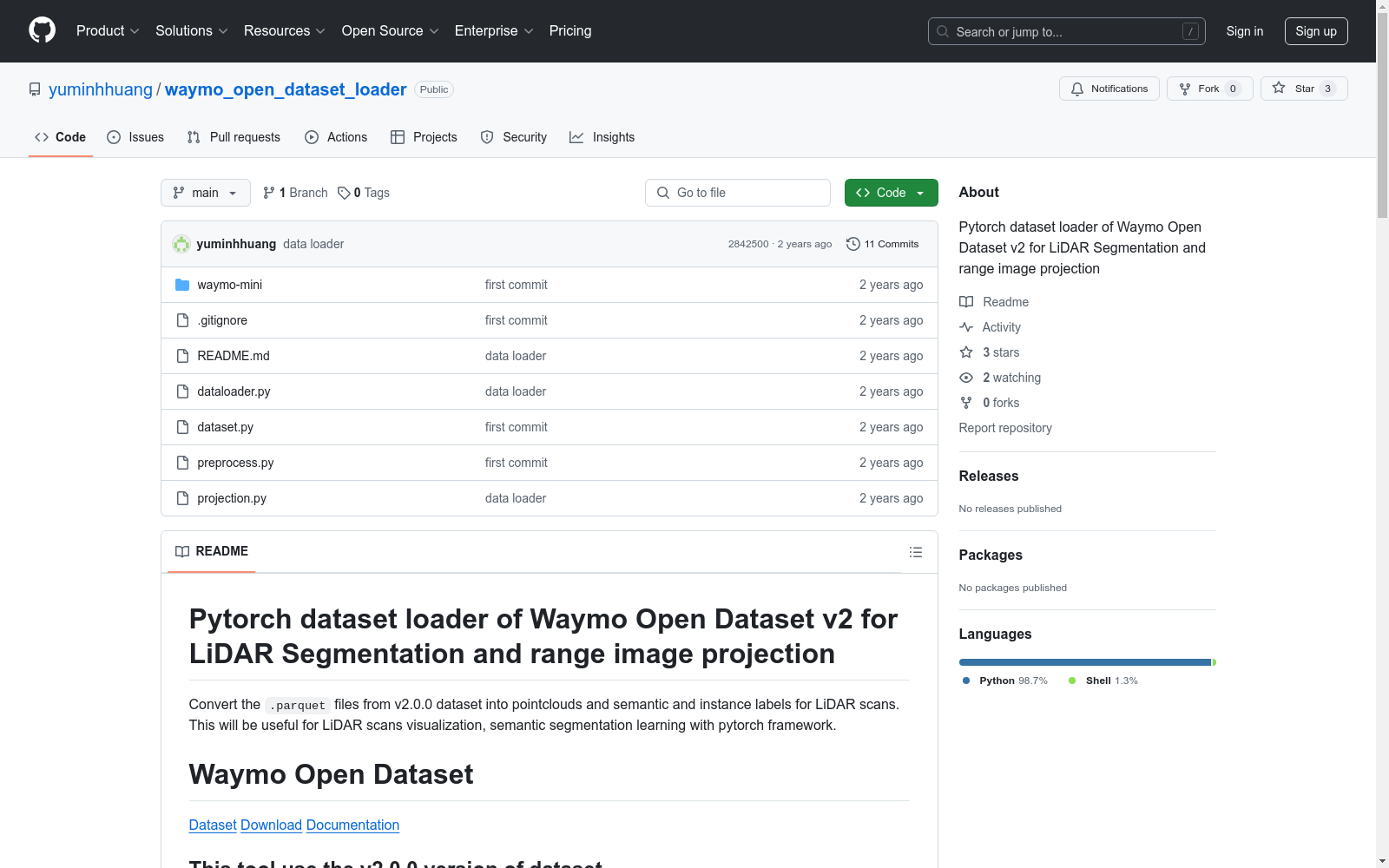Click the forks icon in About
The width and height of the screenshot is (1389, 868).
pyautogui.click(x=966, y=403)
